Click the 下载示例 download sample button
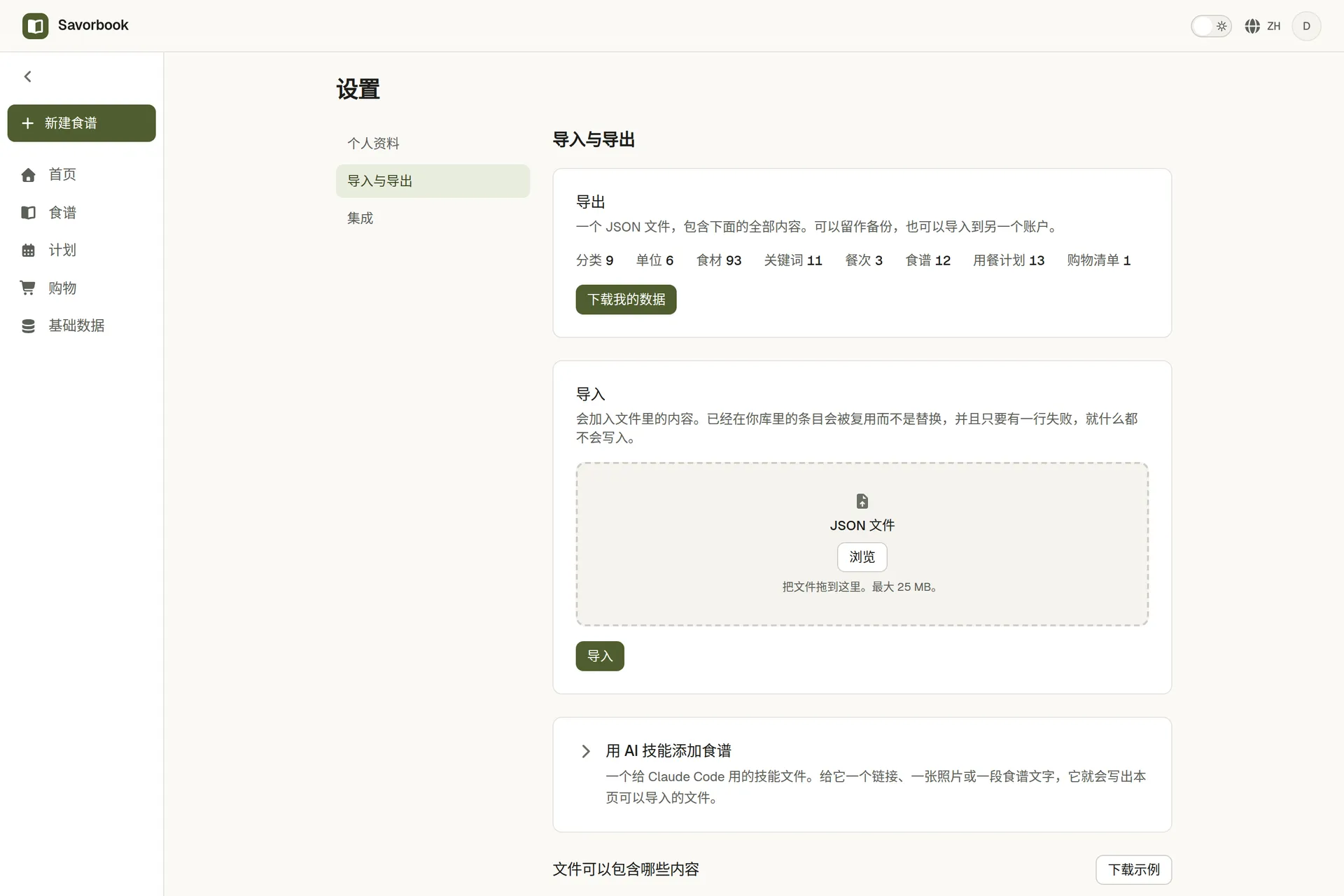Viewport: 1344px width, 896px height. [x=1133, y=869]
